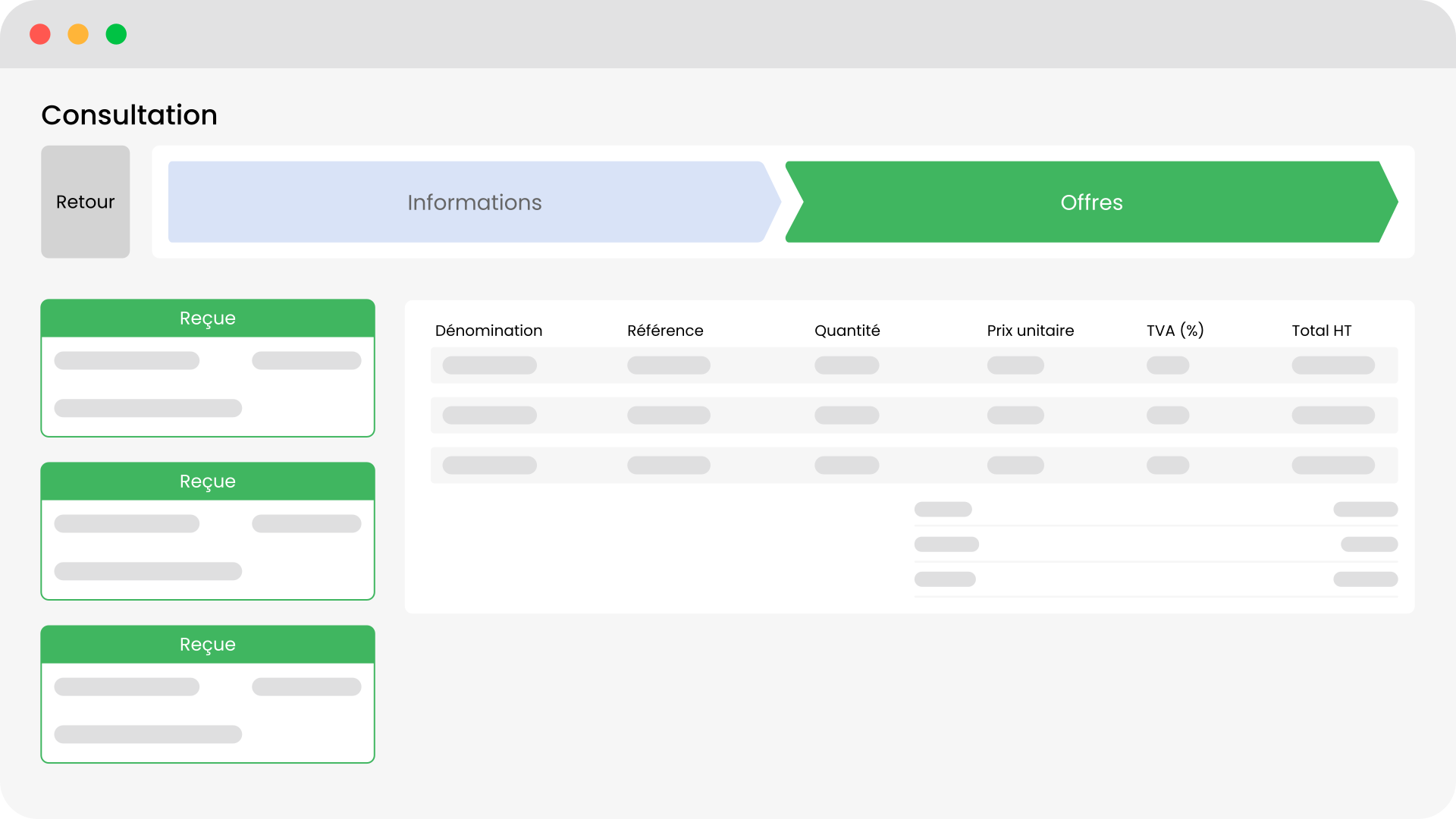The width and height of the screenshot is (1456, 819).
Task: Click the green maximize window button
Action: 116,34
